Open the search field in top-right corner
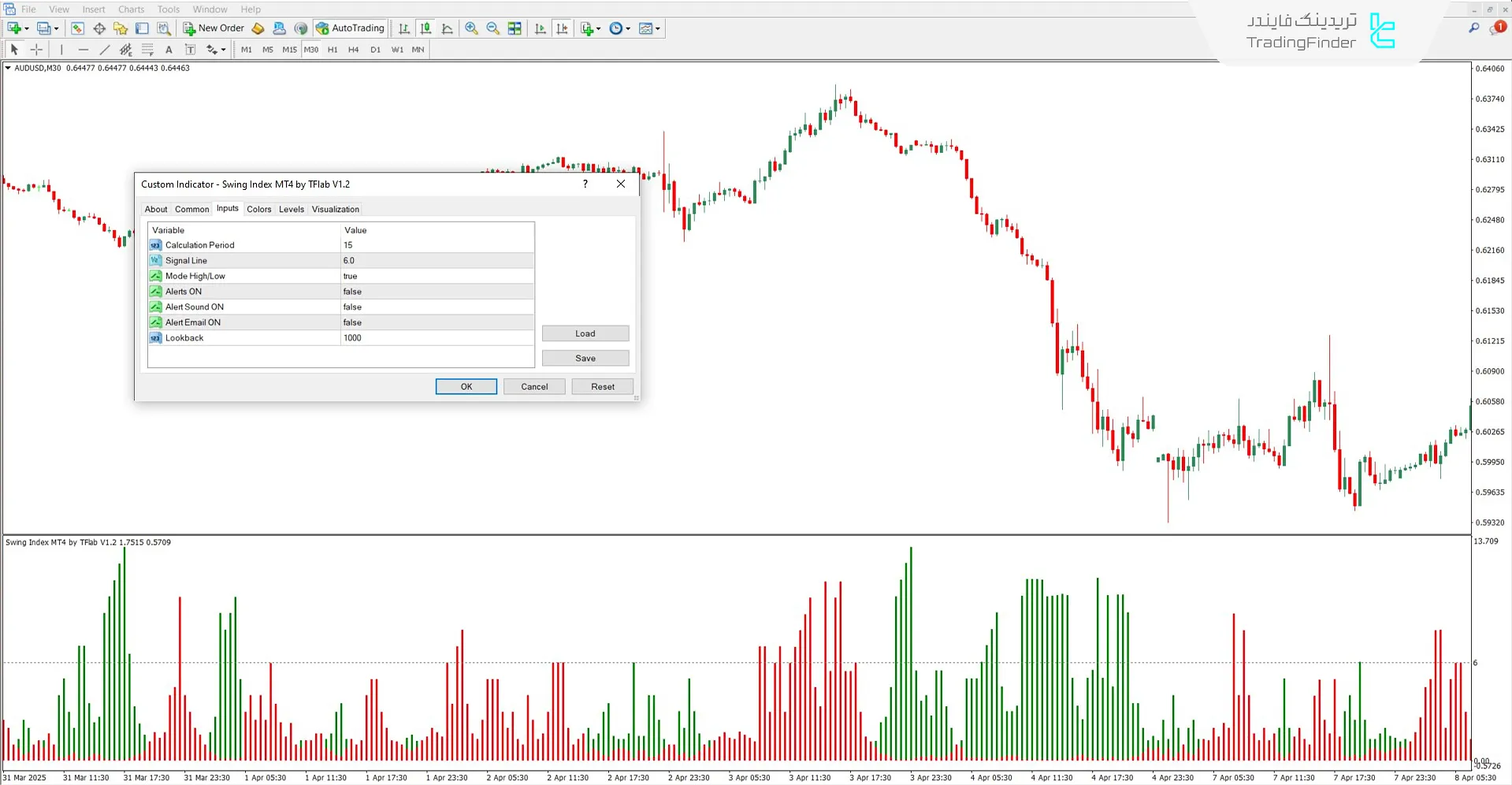This screenshot has width=1512, height=785. click(x=1473, y=26)
